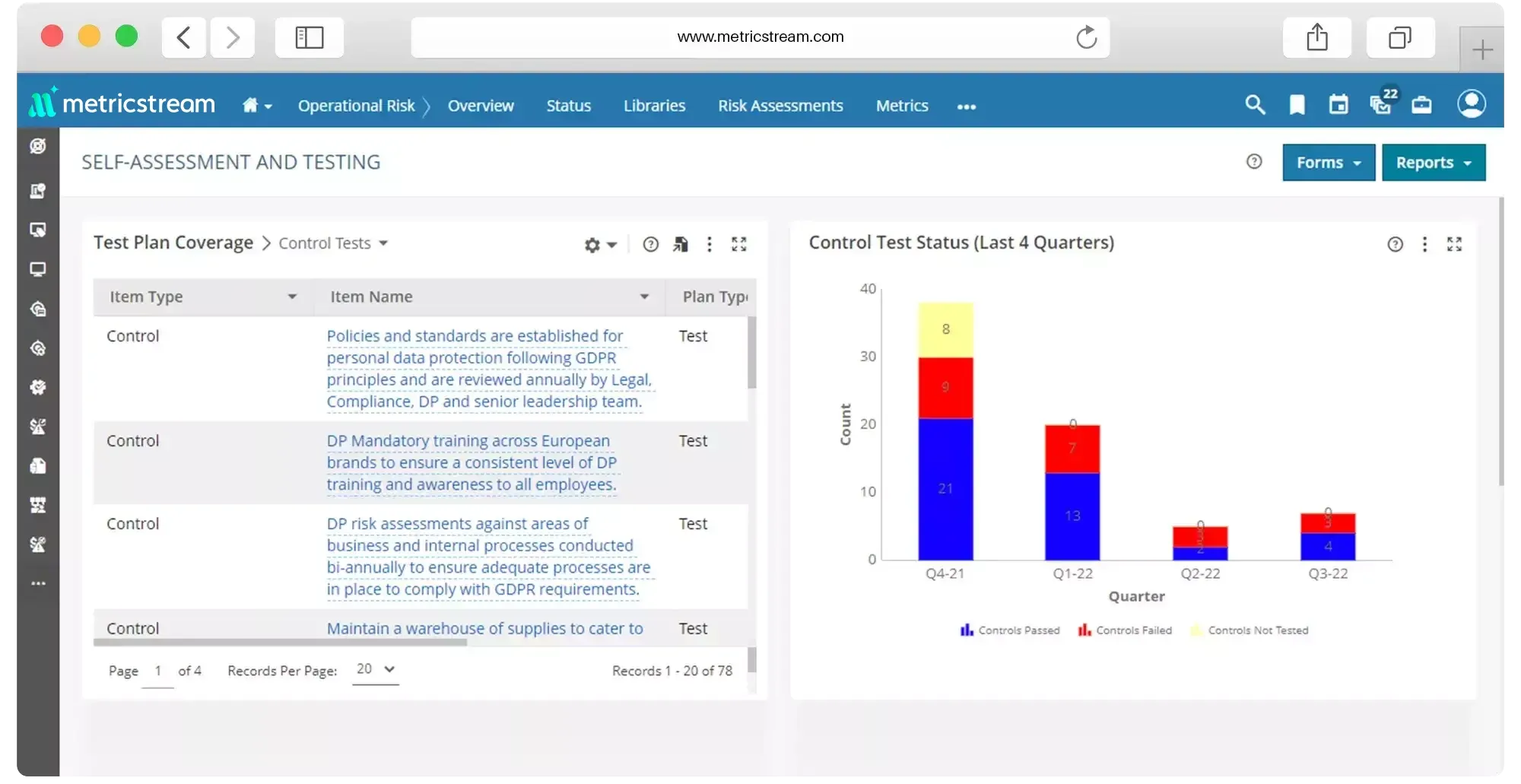Screen dimensions: 1521x784
Task: Click the table vertical scrollbar
Action: 752,353
